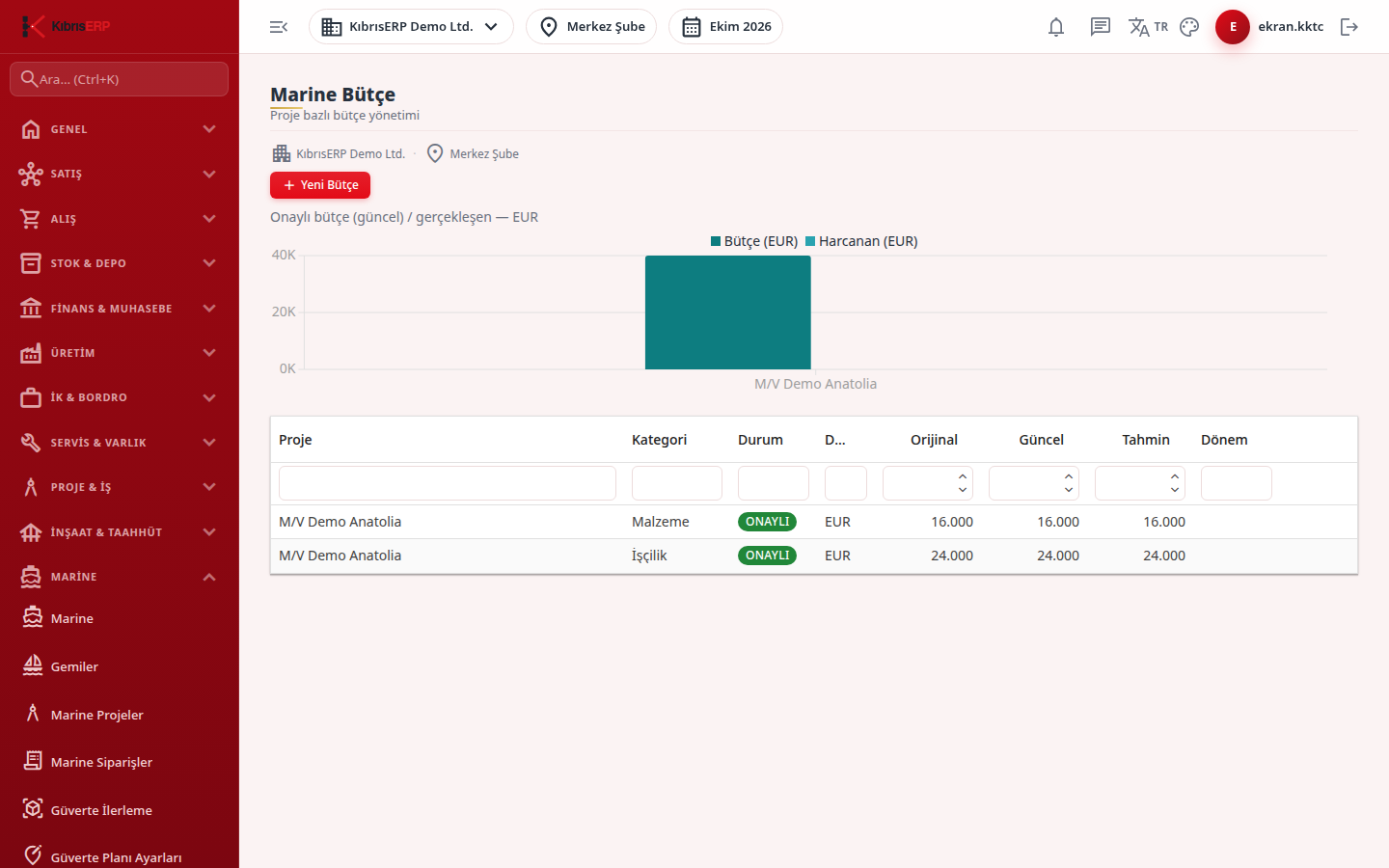Image resolution: width=1389 pixels, height=868 pixels.
Task: Expand the ALIŞ menu section
Action: [x=120, y=219]
